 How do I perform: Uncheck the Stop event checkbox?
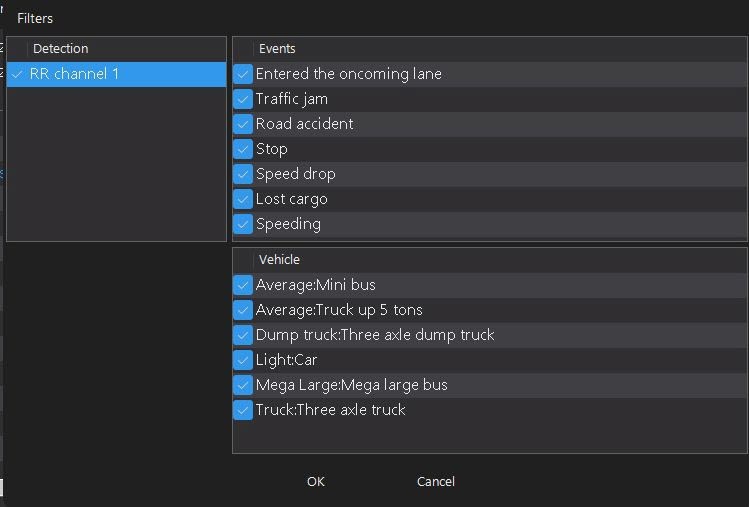243,149
